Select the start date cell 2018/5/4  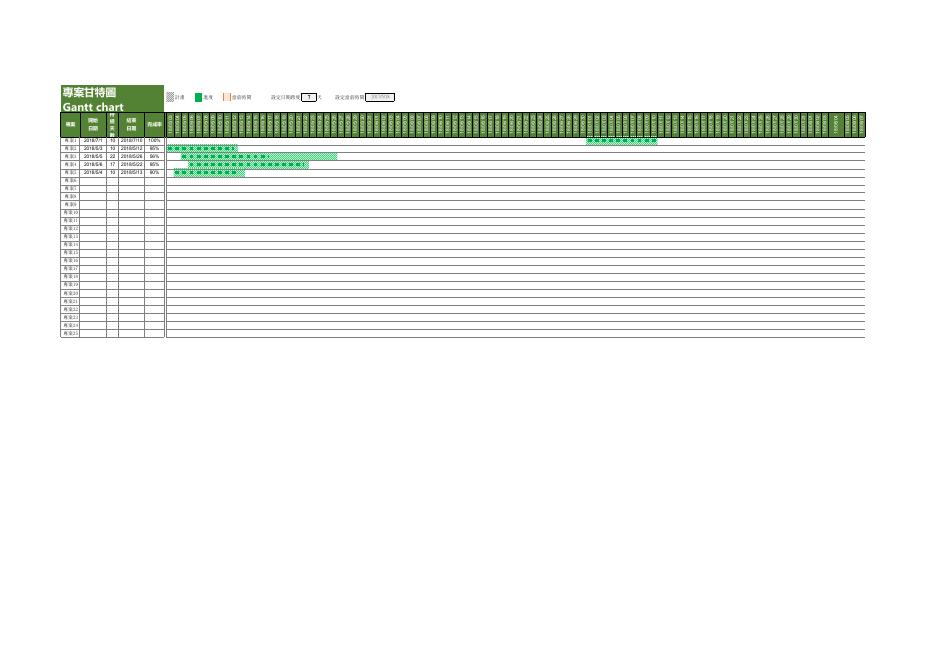pyautogui.click(x=93, y=173)
